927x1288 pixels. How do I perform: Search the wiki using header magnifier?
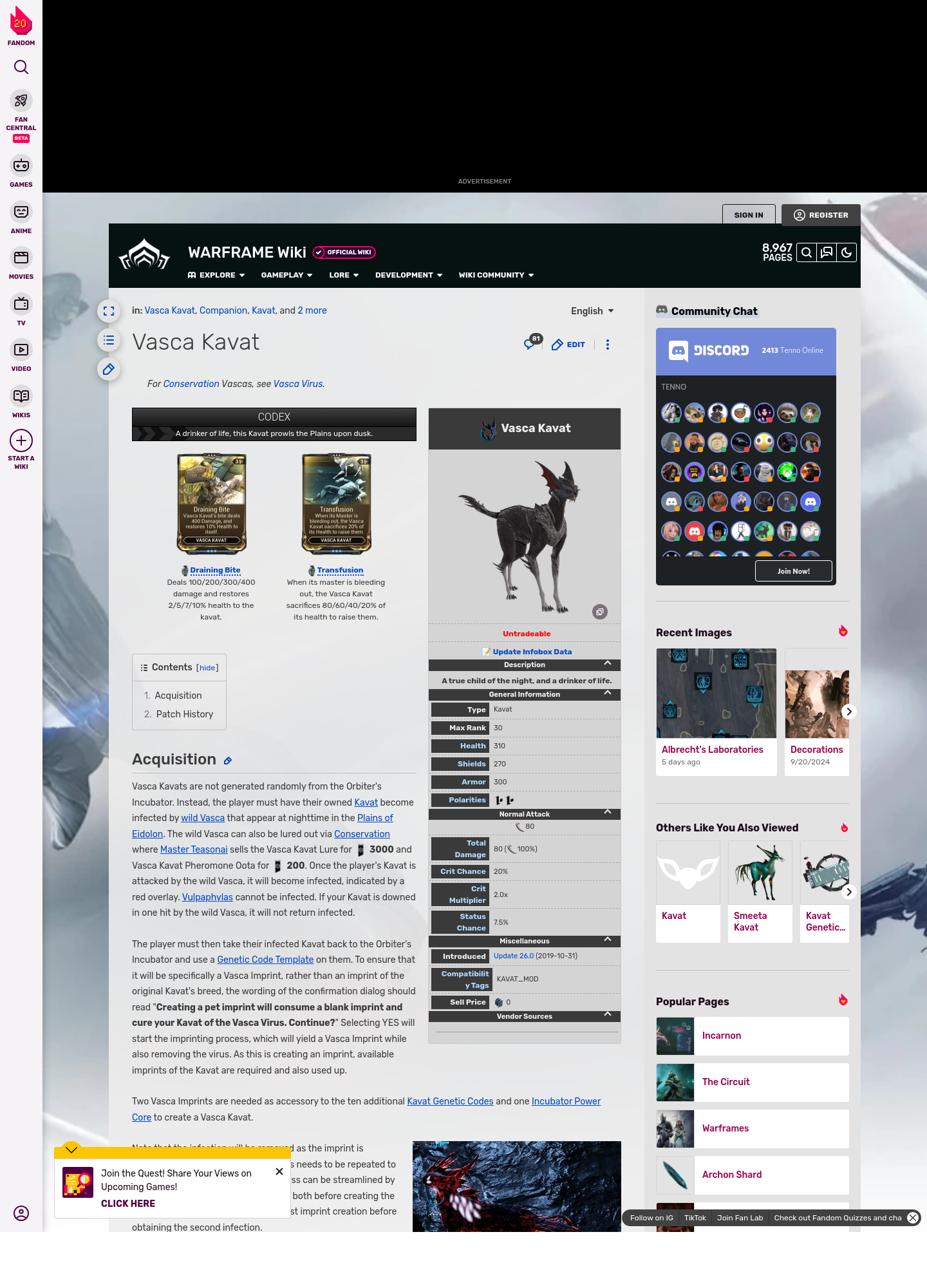[x=807, y=252]
